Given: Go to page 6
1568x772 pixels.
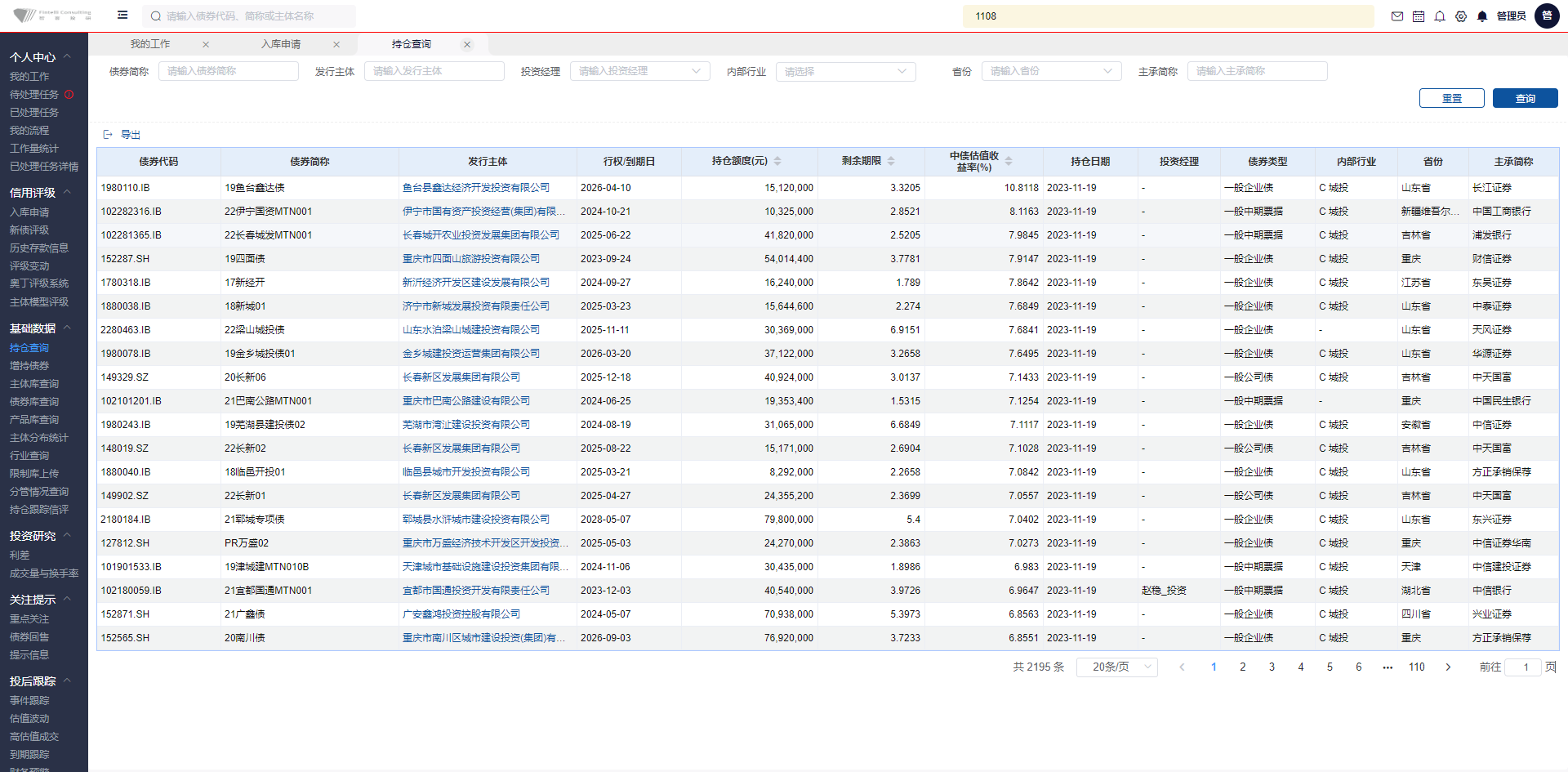Looking at the screenshot, I should pyautogui.click(x=1359, y=667).
